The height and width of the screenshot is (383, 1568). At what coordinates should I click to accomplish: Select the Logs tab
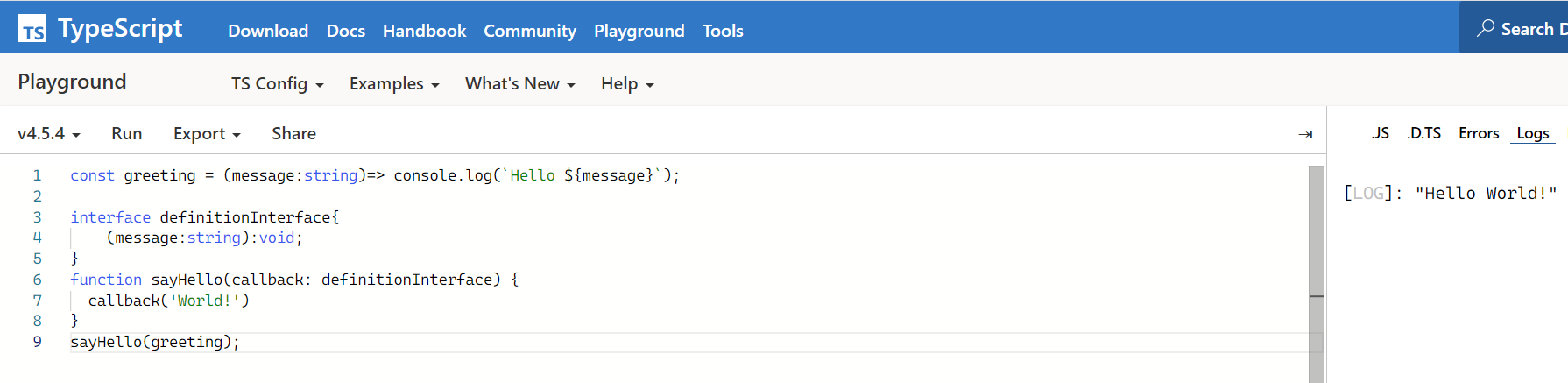(x=1533, y=133)
